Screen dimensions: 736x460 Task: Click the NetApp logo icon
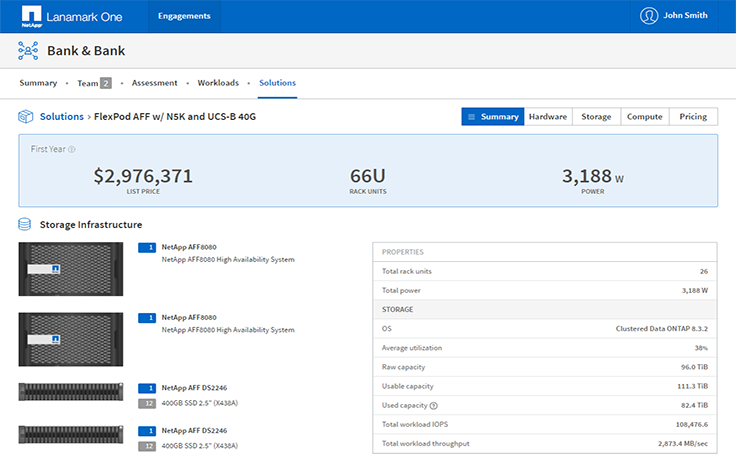point(31,16)
